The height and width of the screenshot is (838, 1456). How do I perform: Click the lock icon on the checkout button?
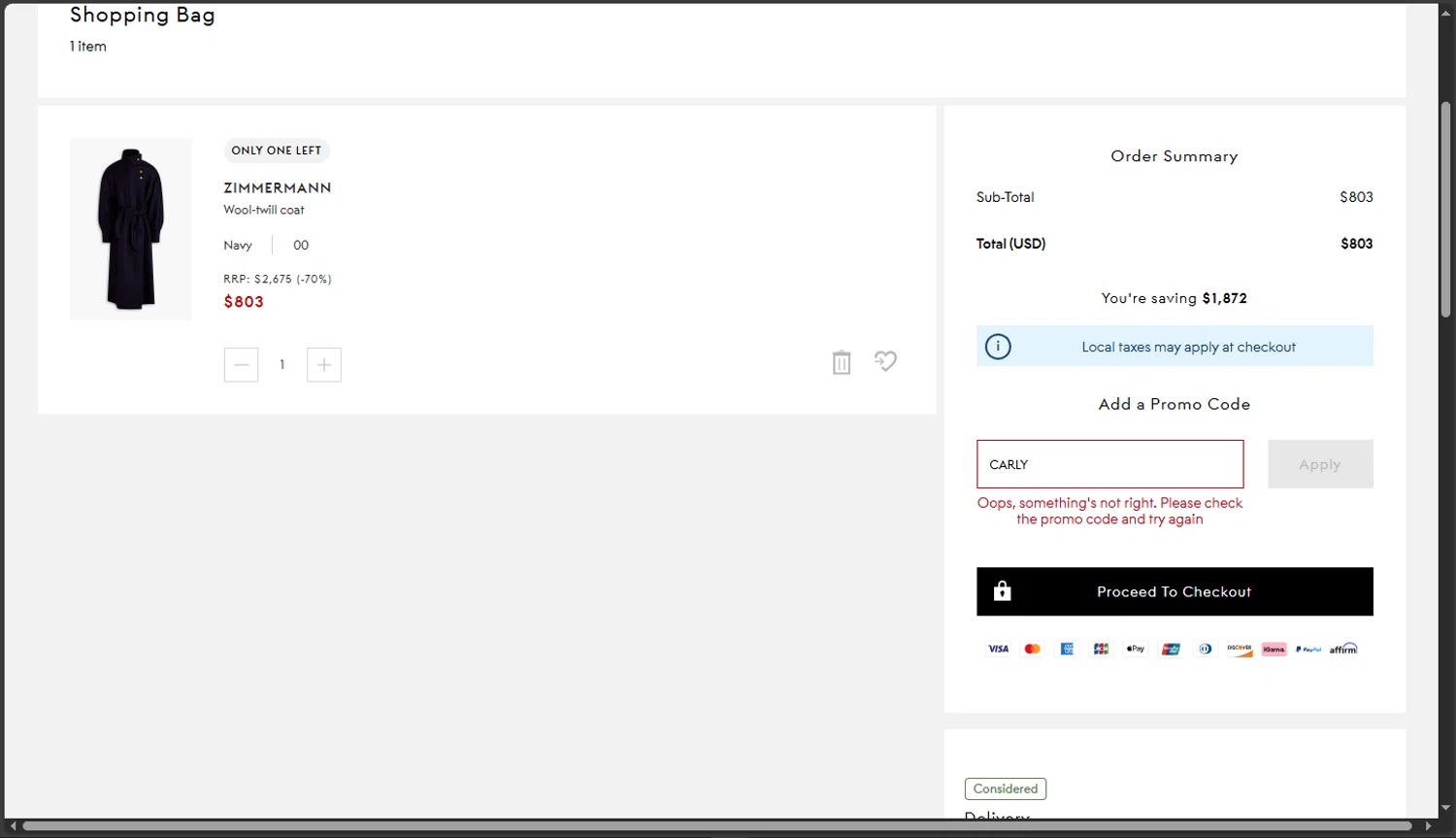point(1003,590)
